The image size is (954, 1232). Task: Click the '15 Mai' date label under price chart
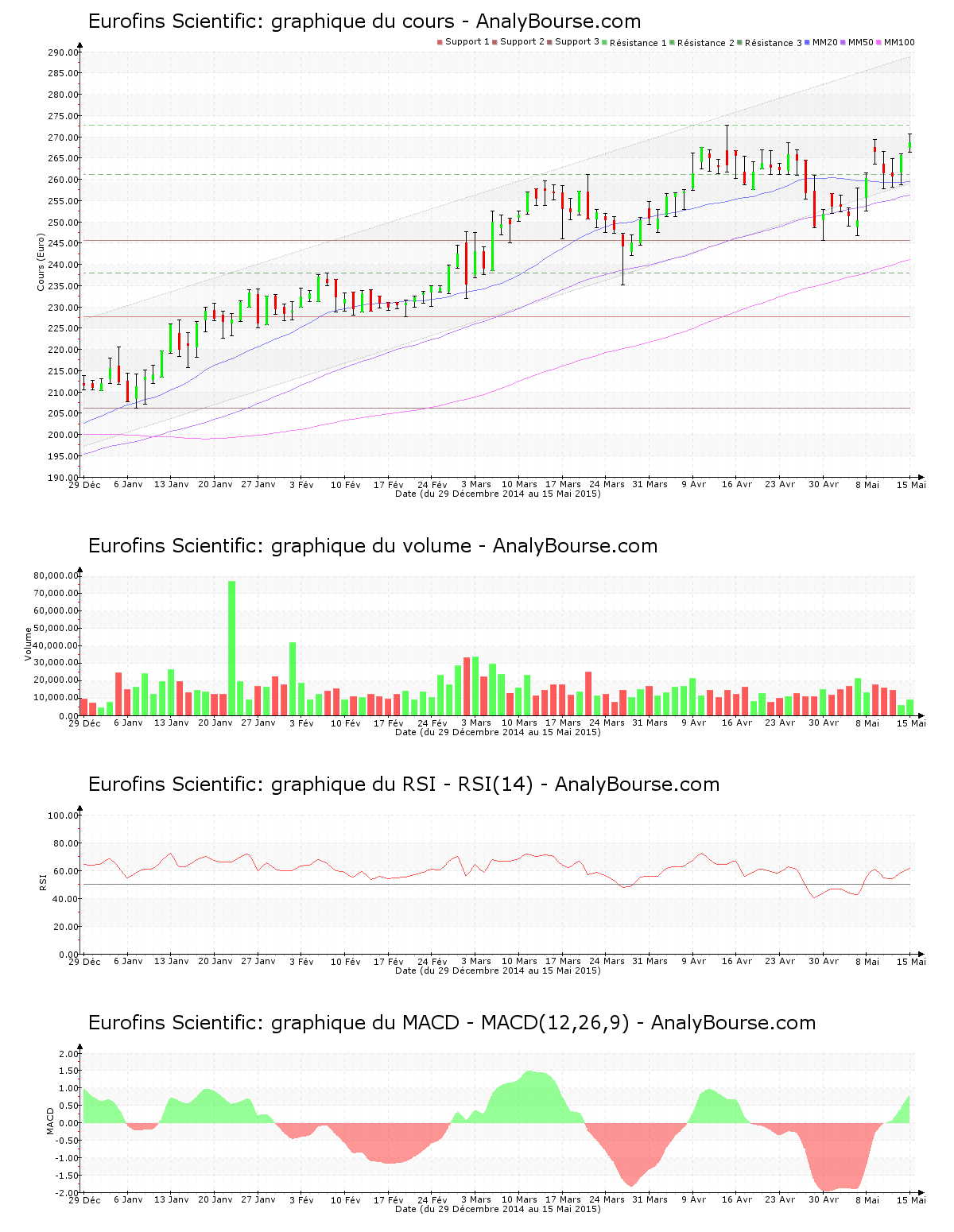click(912, 484)
